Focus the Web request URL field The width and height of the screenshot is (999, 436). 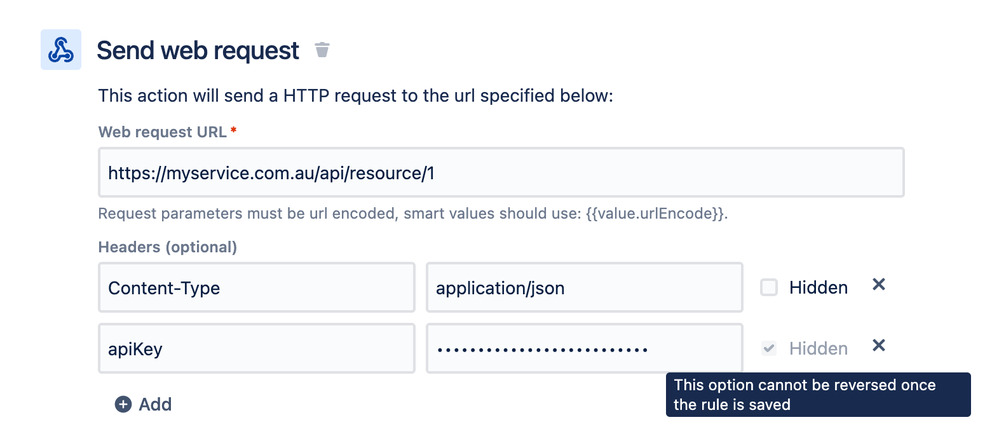click(x=501, y=172)
